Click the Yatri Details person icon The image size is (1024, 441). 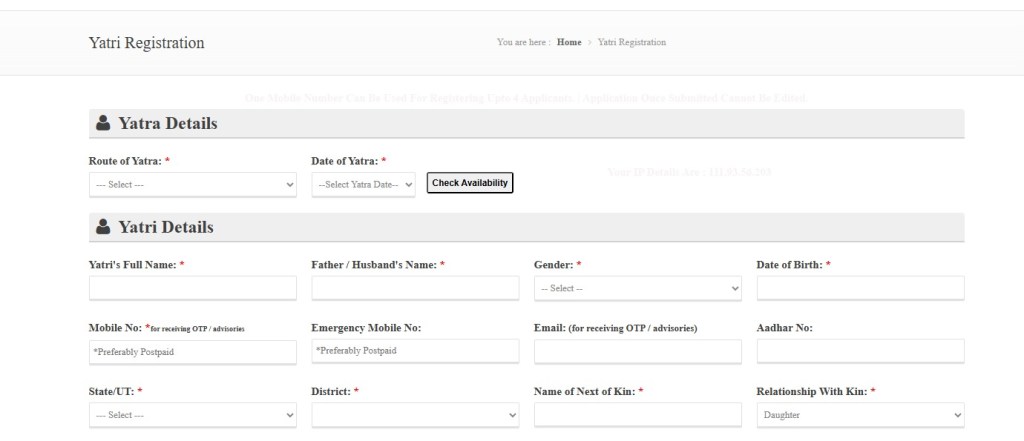tap(103, 227)
